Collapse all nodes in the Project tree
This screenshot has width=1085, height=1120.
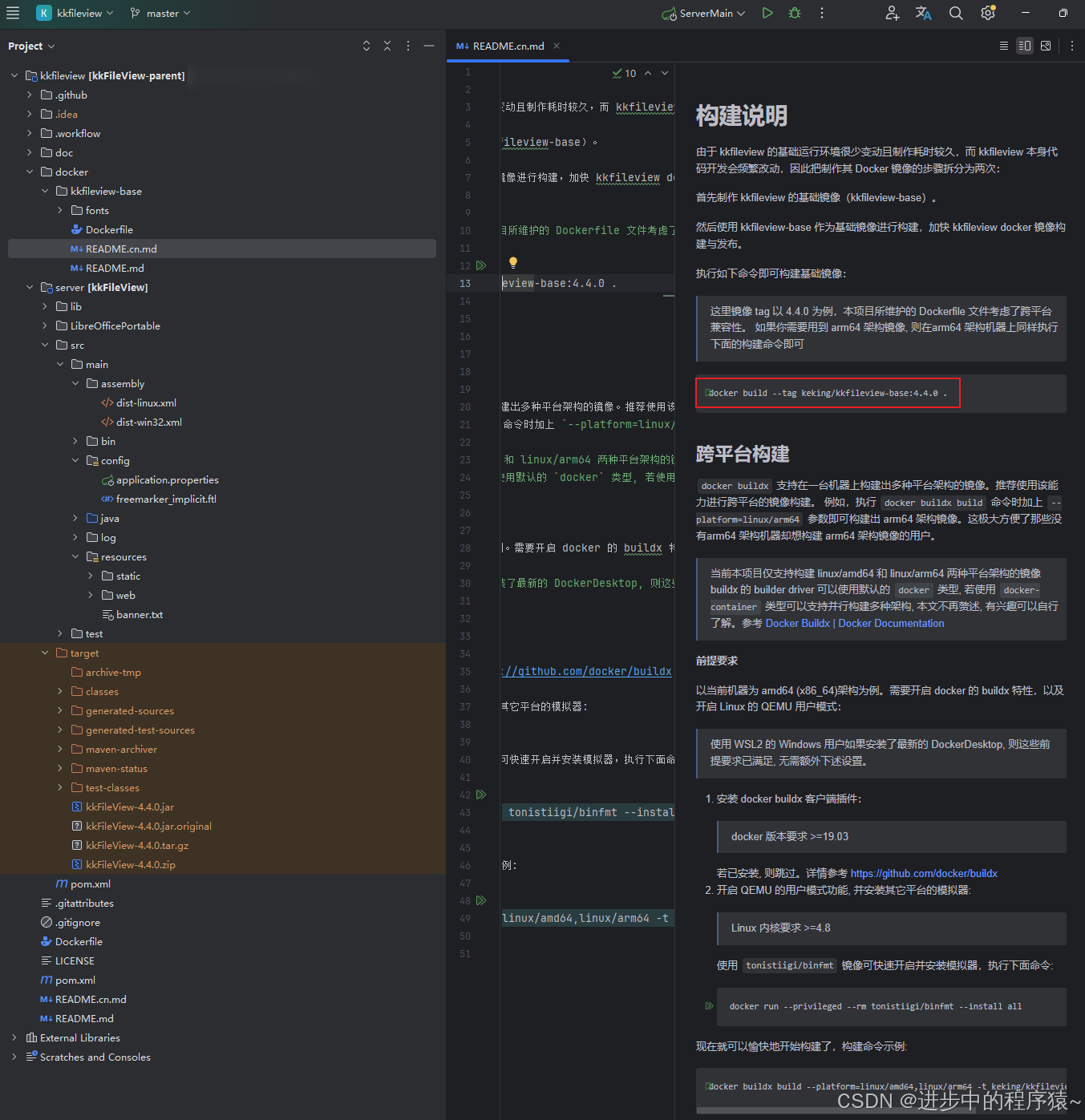387,46
